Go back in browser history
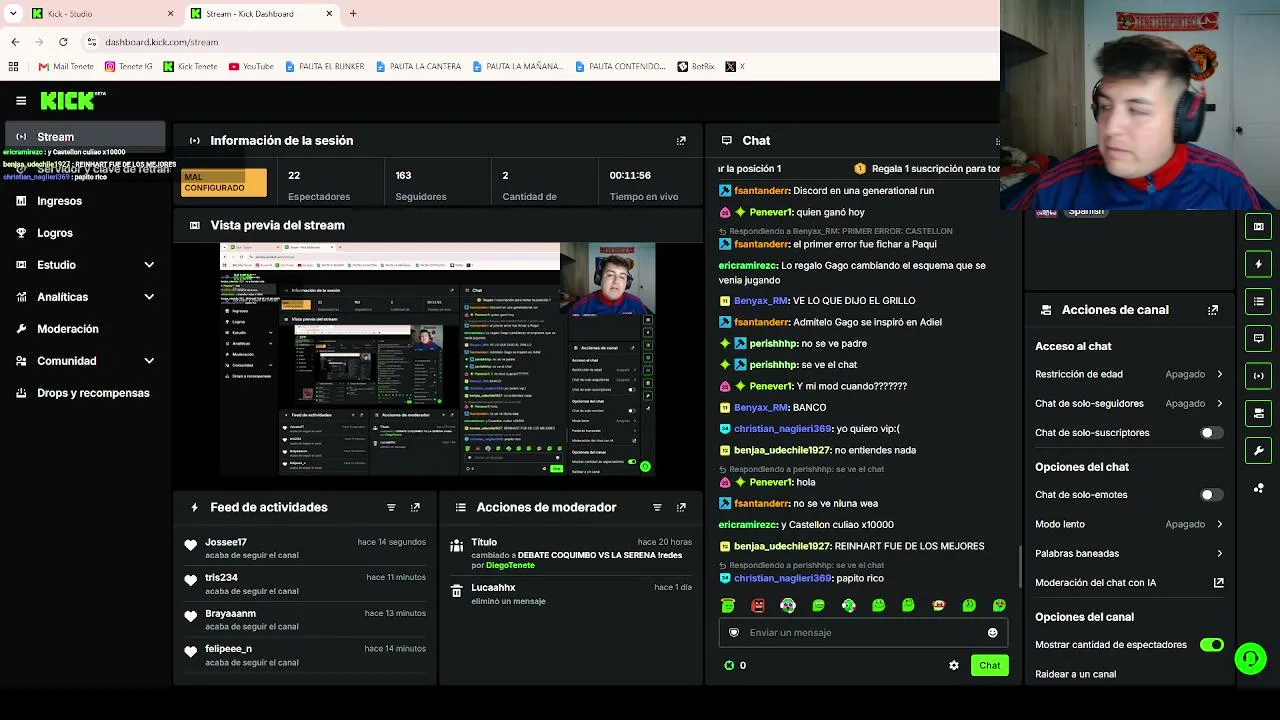Viewport: 1280px width, 720px height. pos(15,42)
